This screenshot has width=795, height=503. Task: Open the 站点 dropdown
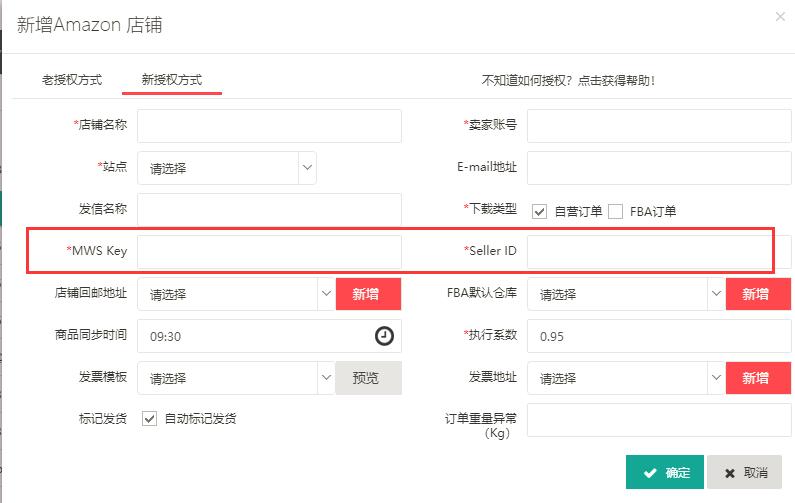click(227, 168)
